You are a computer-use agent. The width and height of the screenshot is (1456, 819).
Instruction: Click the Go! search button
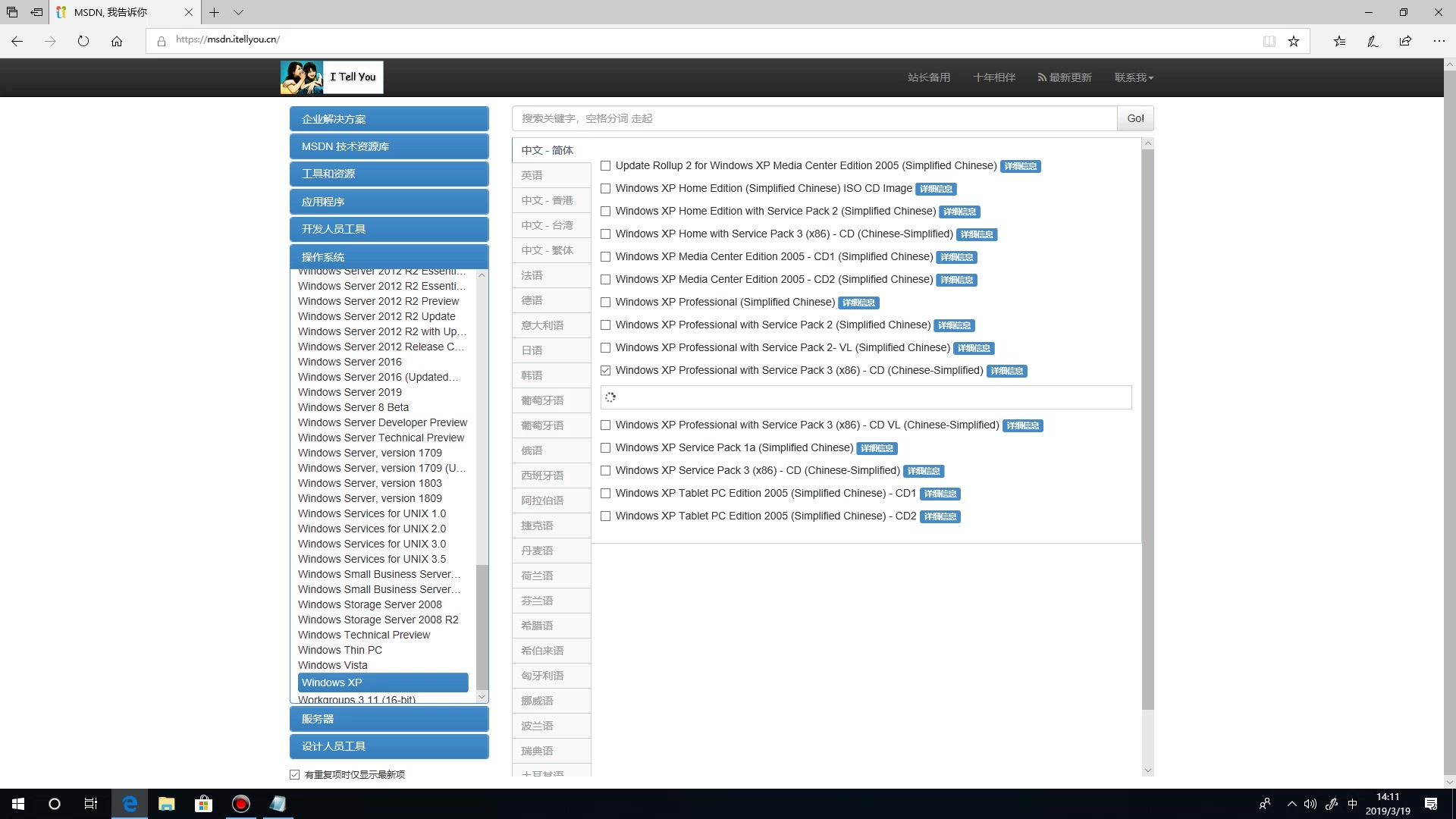[1135, 118]
